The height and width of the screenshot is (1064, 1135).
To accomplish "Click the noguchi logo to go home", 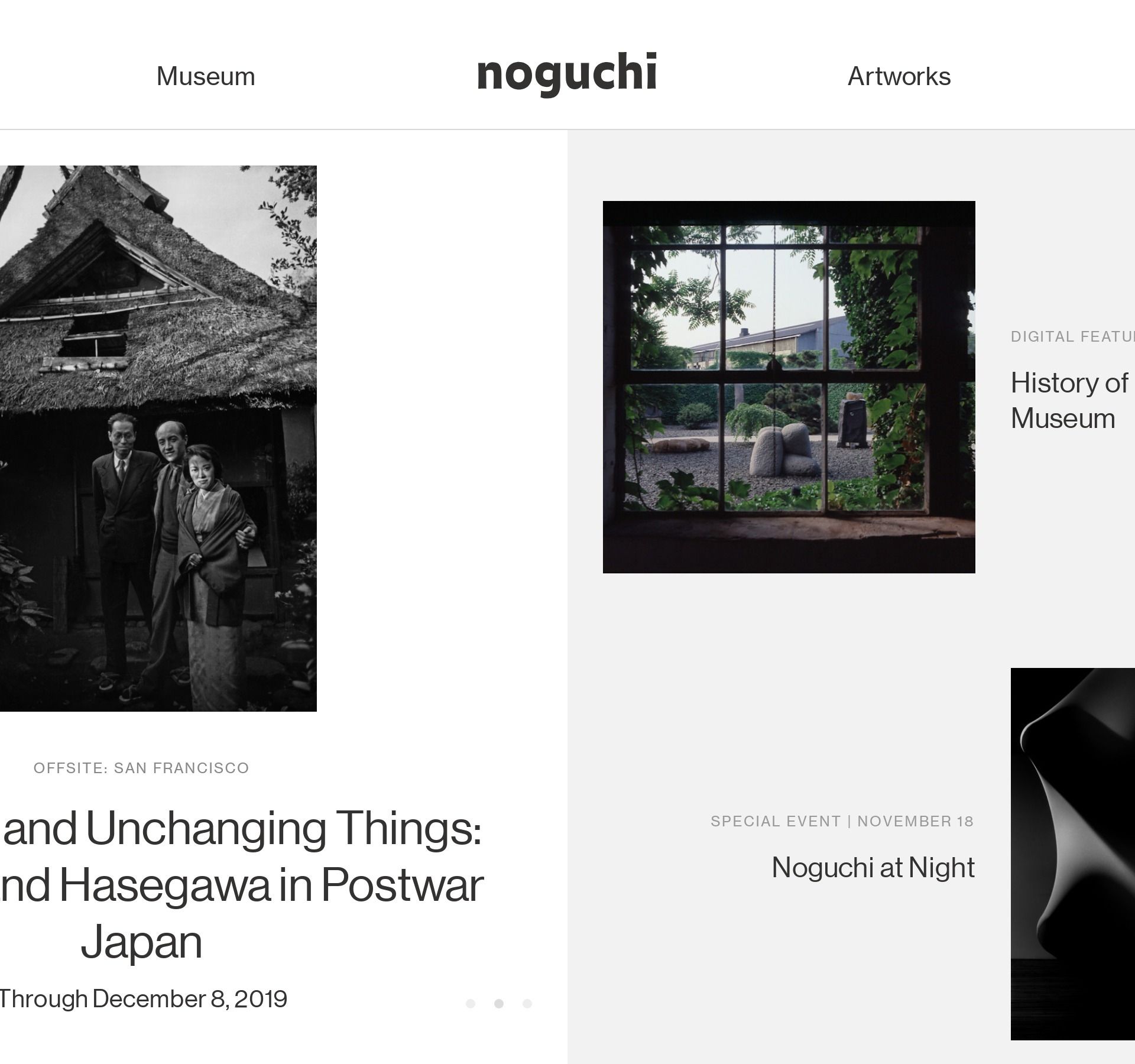I will point(567,72).
